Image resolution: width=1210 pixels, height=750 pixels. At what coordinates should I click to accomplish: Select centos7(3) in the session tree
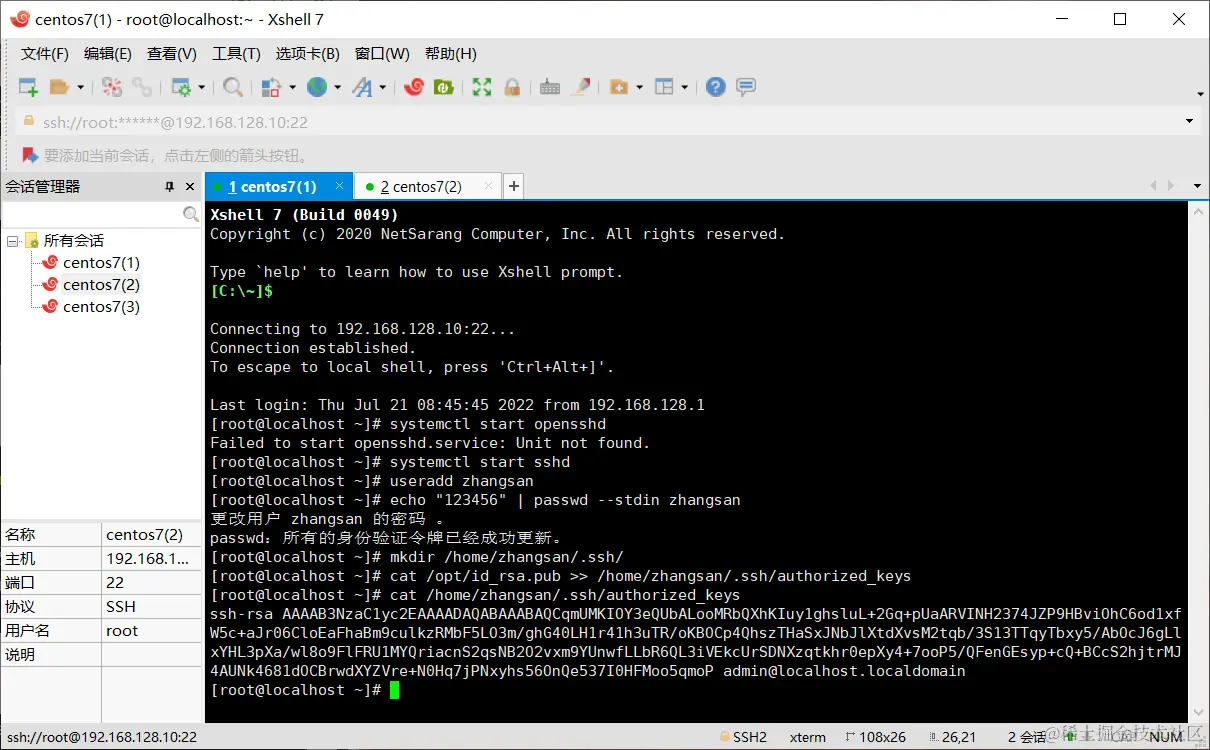pyautogui.click(x=101, y=307)
